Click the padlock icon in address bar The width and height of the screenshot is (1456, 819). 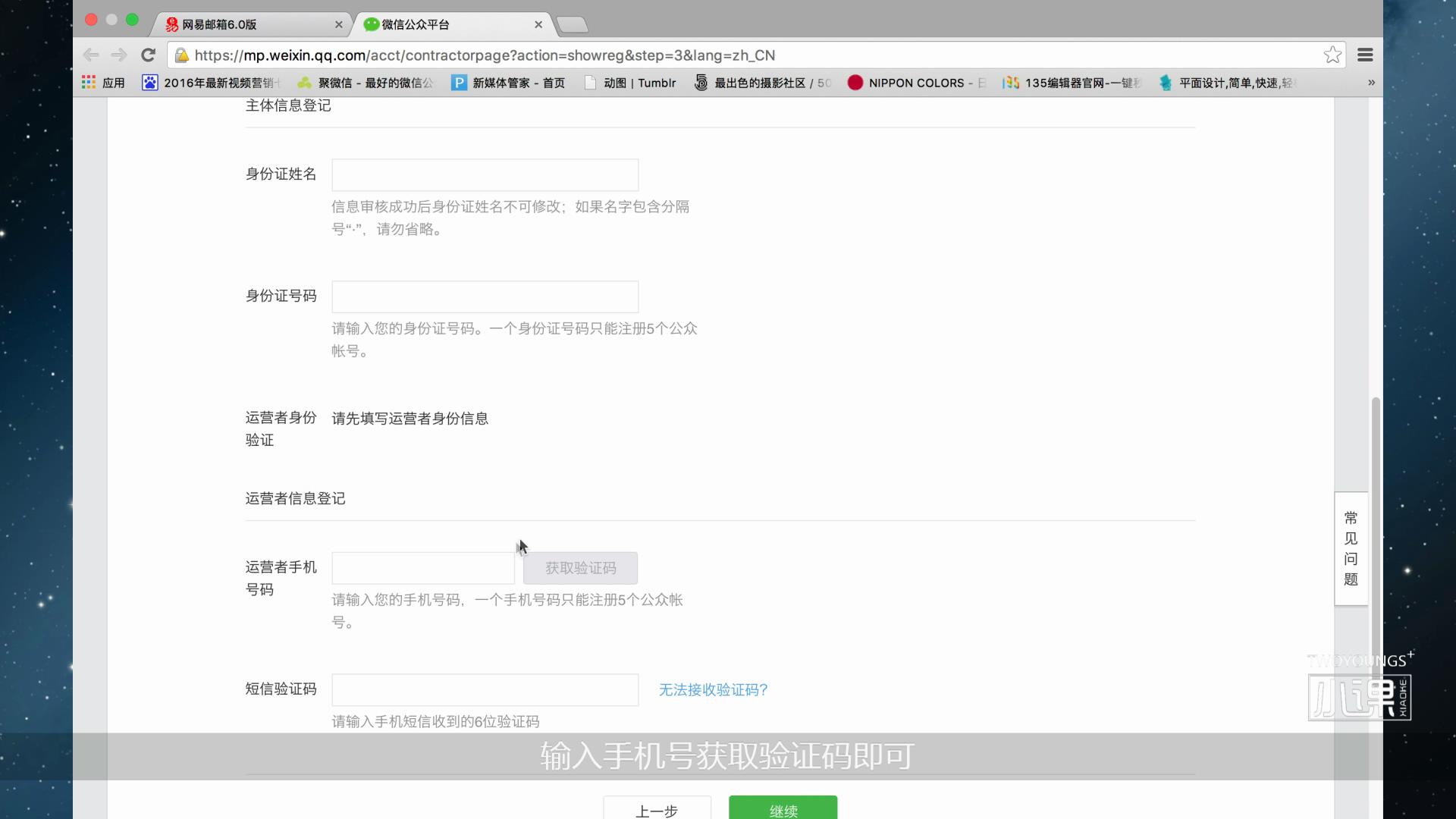pos(181,55)
